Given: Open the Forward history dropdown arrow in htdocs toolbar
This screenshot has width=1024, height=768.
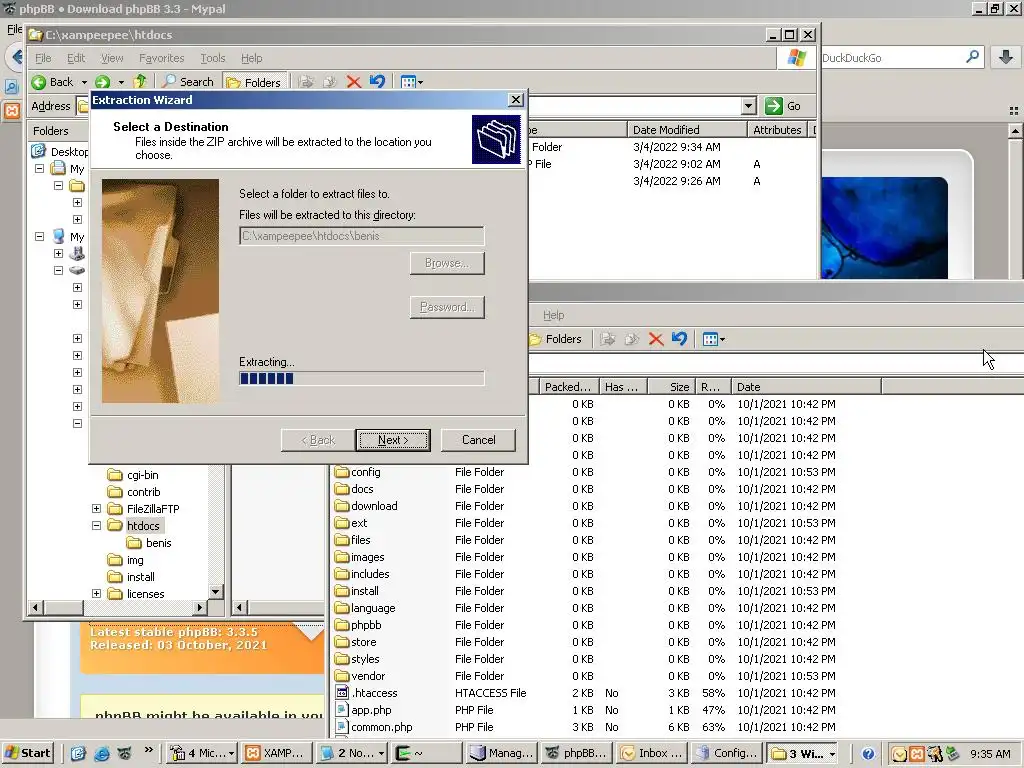Looking at the screenshot, I should [121, 82].
